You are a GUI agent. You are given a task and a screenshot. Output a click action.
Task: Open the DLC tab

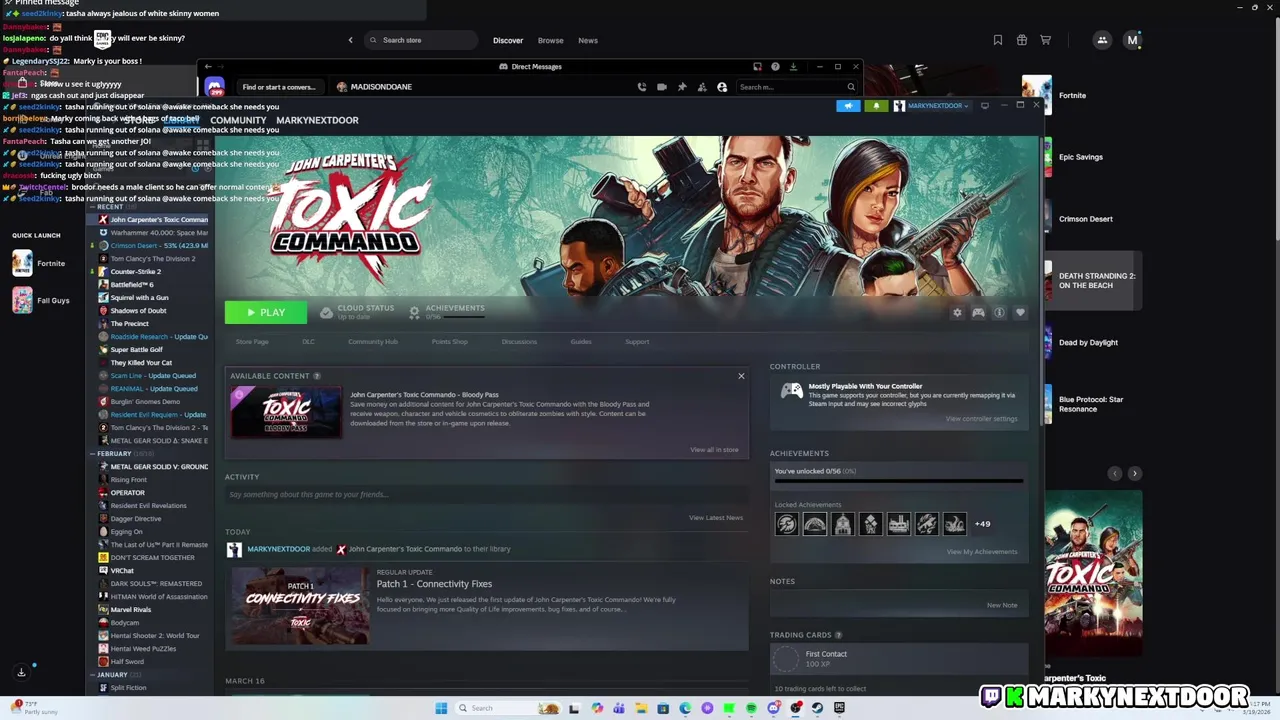coord(308,342)
